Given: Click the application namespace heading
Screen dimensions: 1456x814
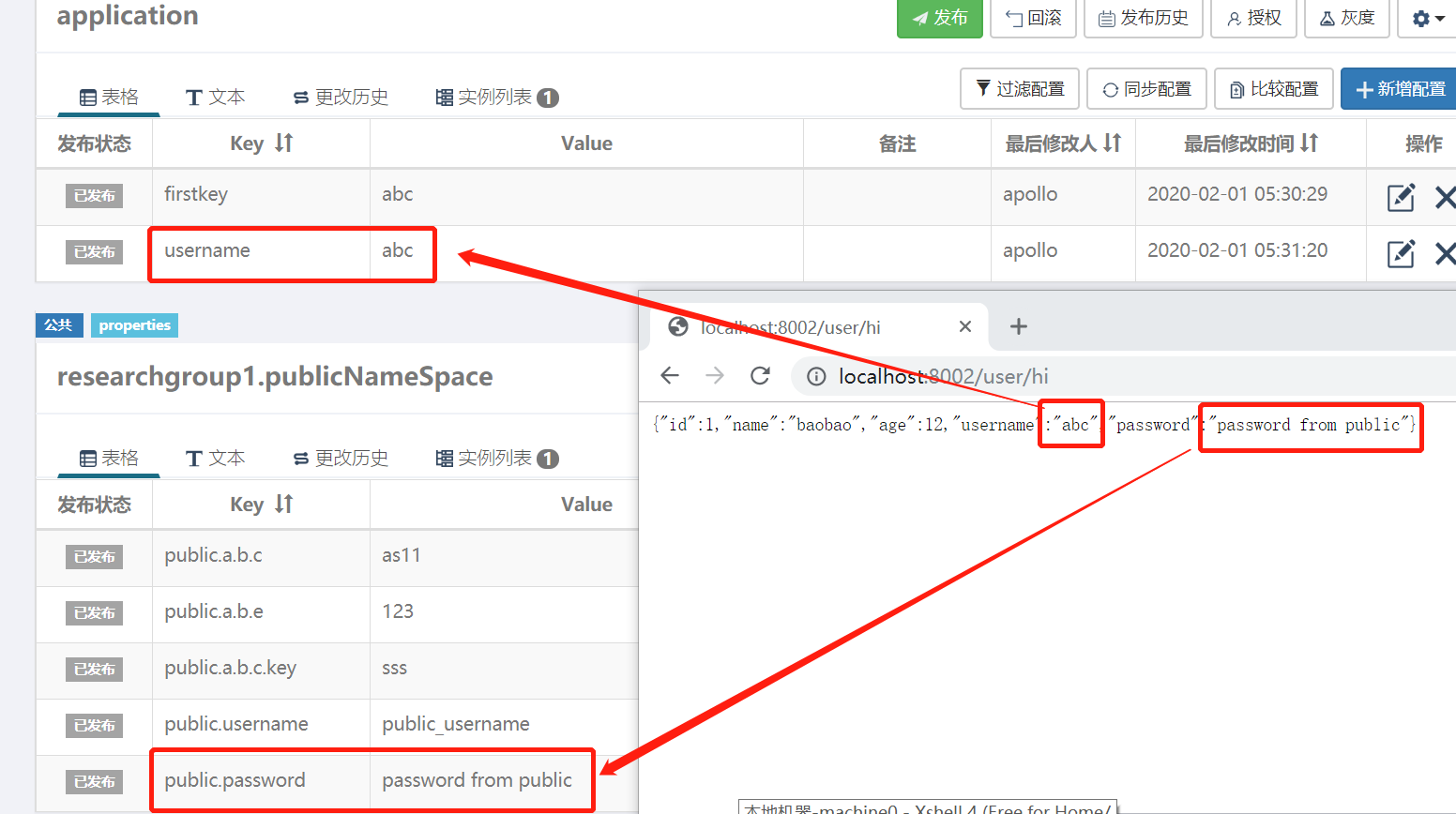Looking at the screenshot, I should pyautogui.click(x=128, y=16).
